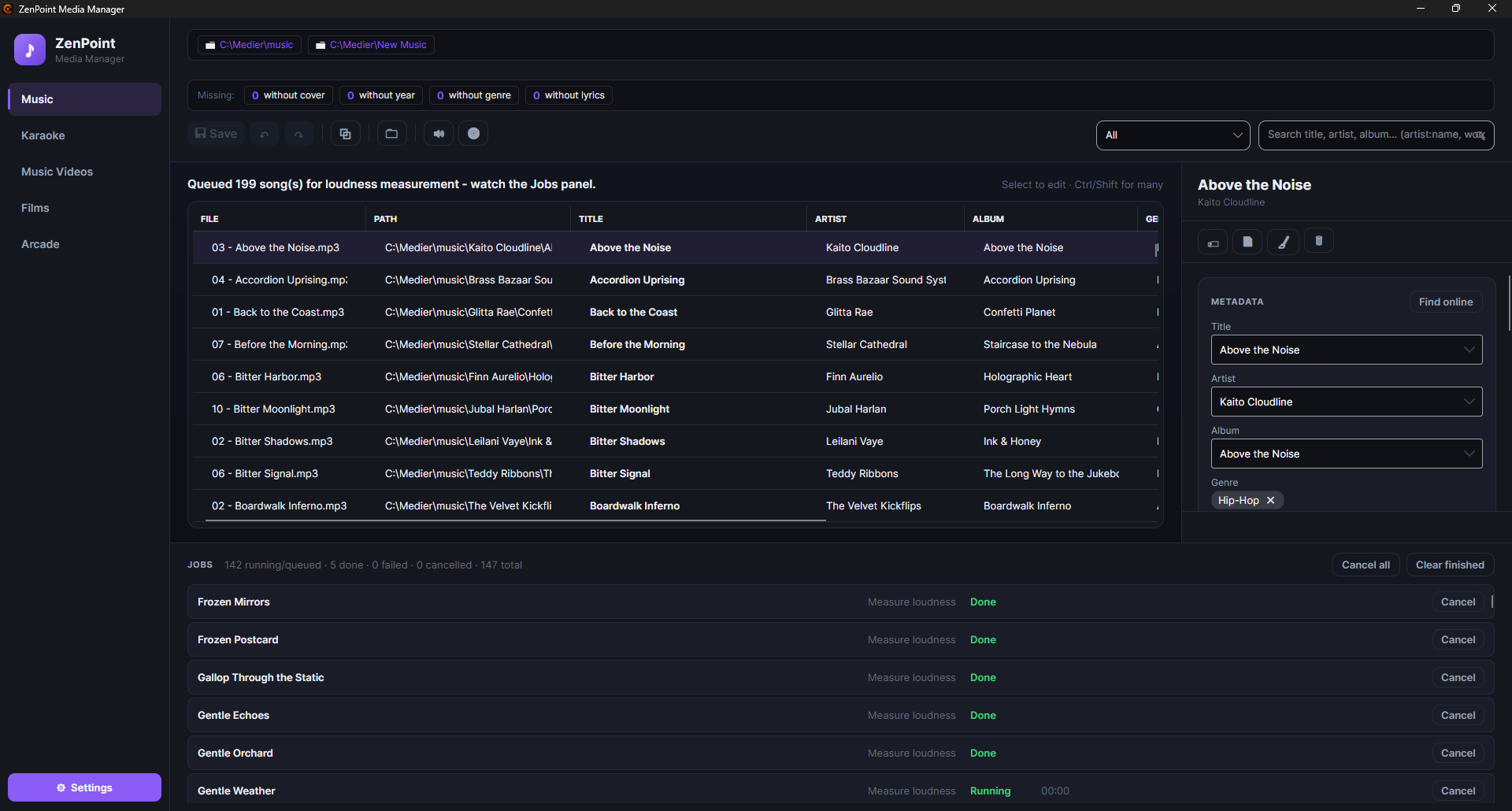Viewport: 1512px width, 811px height.
Task: Select the C:\Medier\music folder chip
Action: (x=249, y=45)
